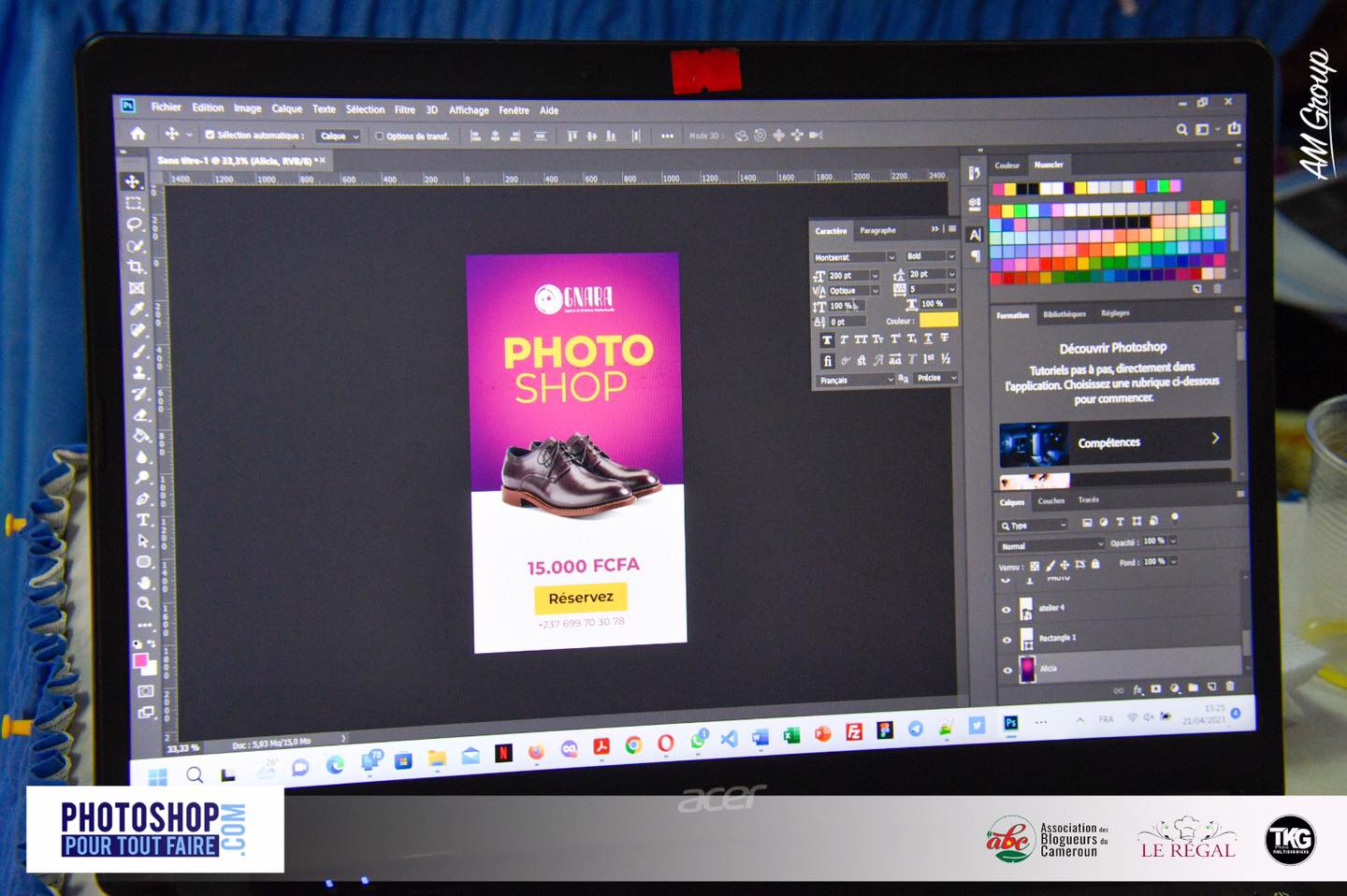The image size is (1347, 896).
Task: Switch to the Couleur tab
Action: click(1007, 166)
